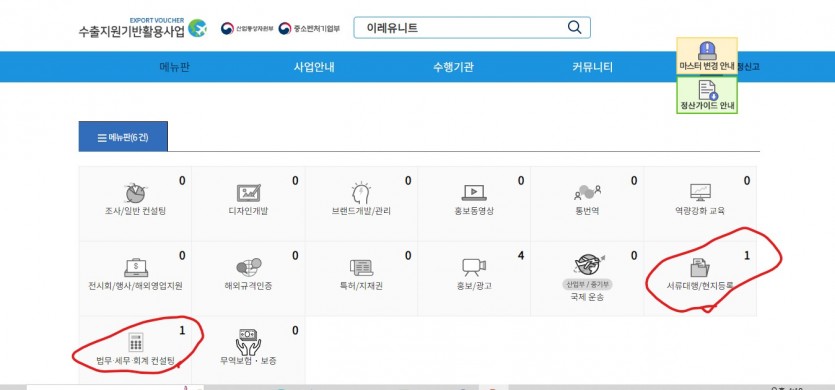This screenshot has height=390, width=835.
Task: Click the 역량강화 교육 label
Action: click(700, 211)
